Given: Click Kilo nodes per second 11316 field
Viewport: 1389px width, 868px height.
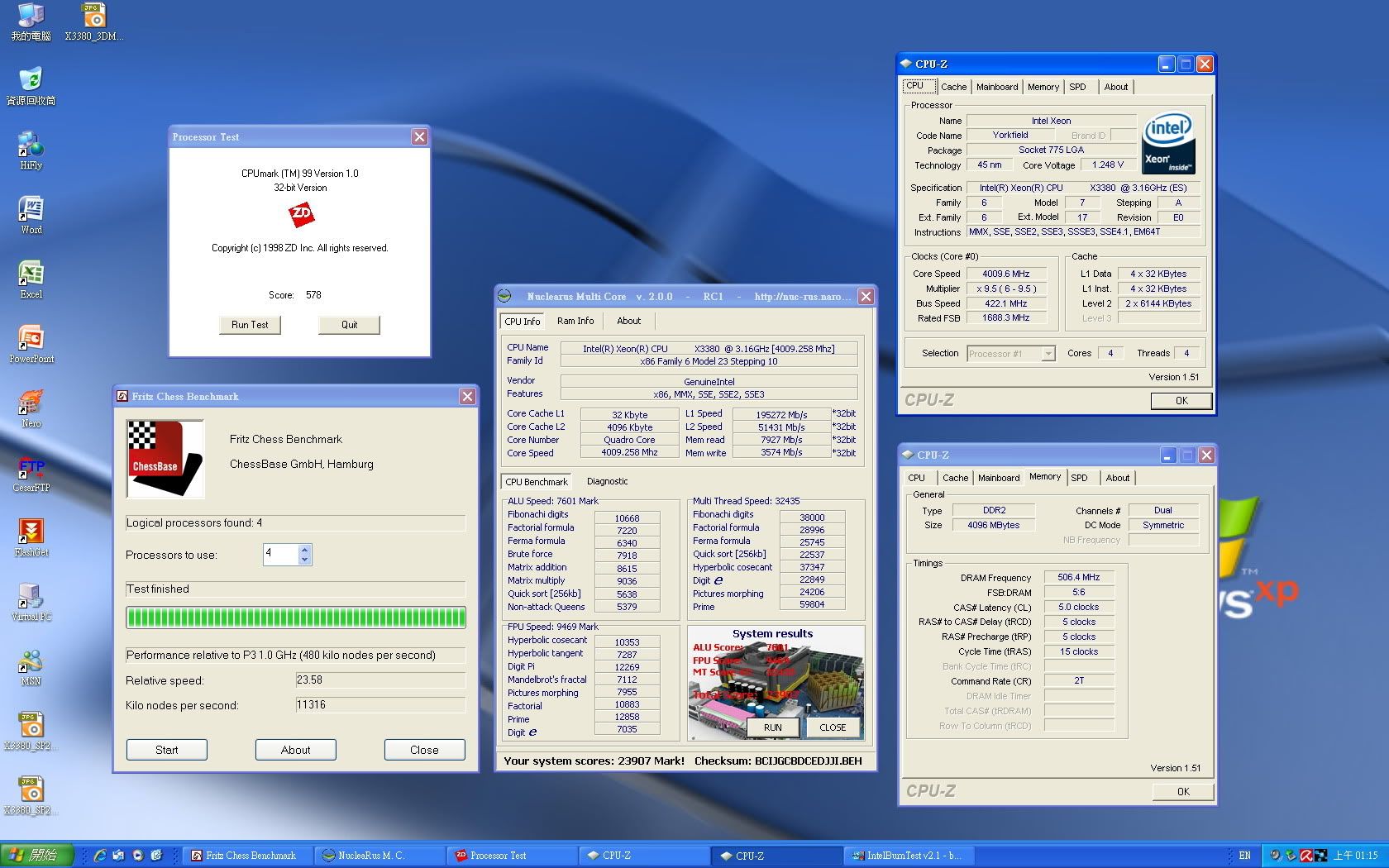Looking at the screenshot, I should (380, 705).
